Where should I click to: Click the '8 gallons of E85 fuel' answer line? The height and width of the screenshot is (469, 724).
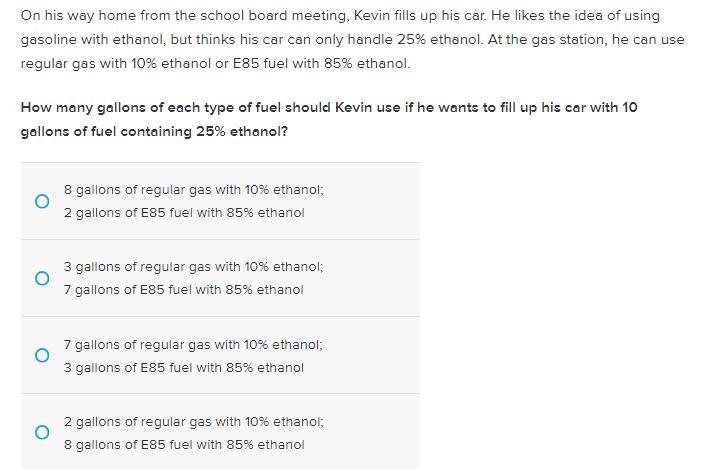pyautogui.click(x=184, y=445)
